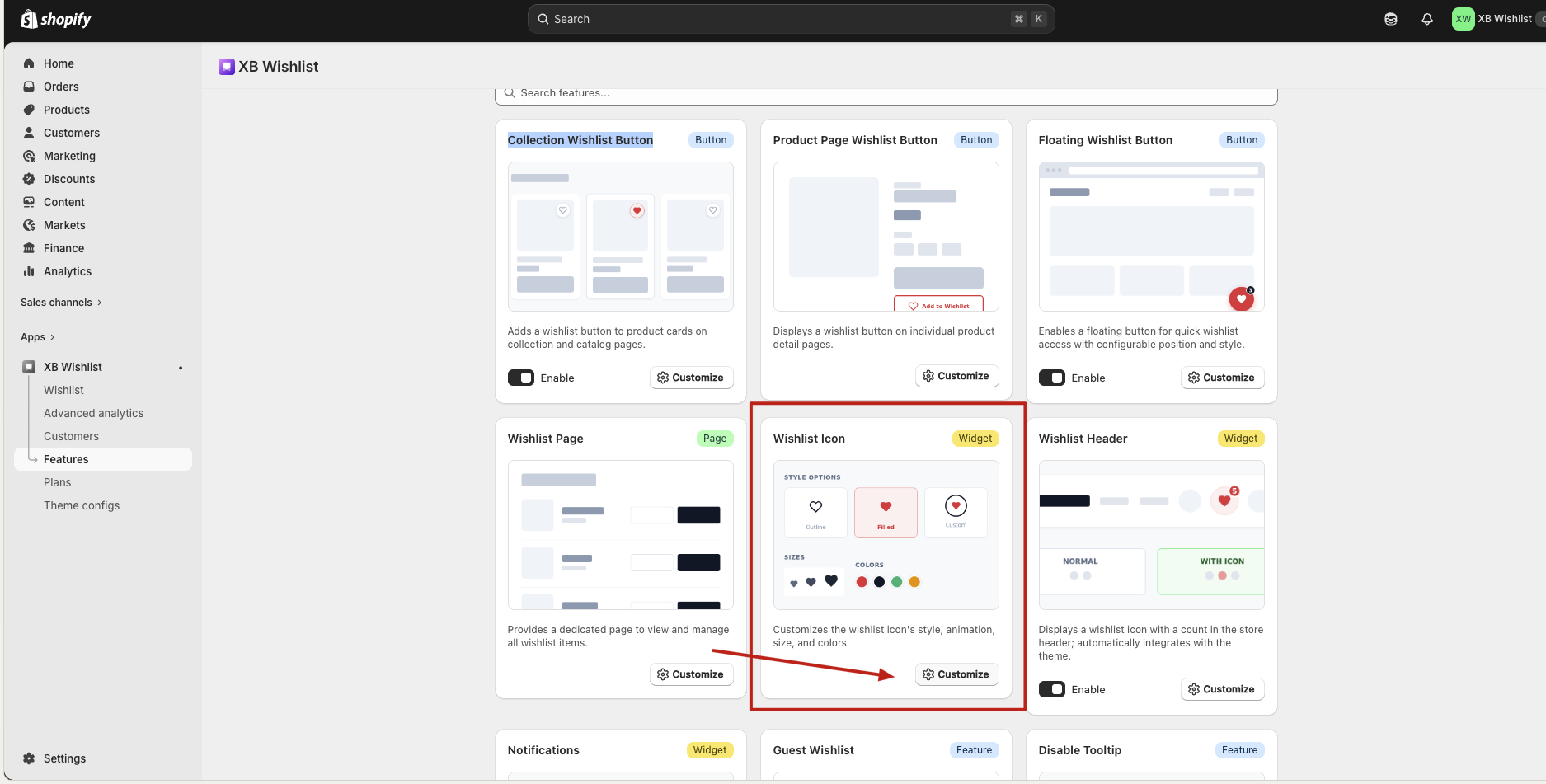Click the 'Wishlist Icon' card title

tap(809, 439)
